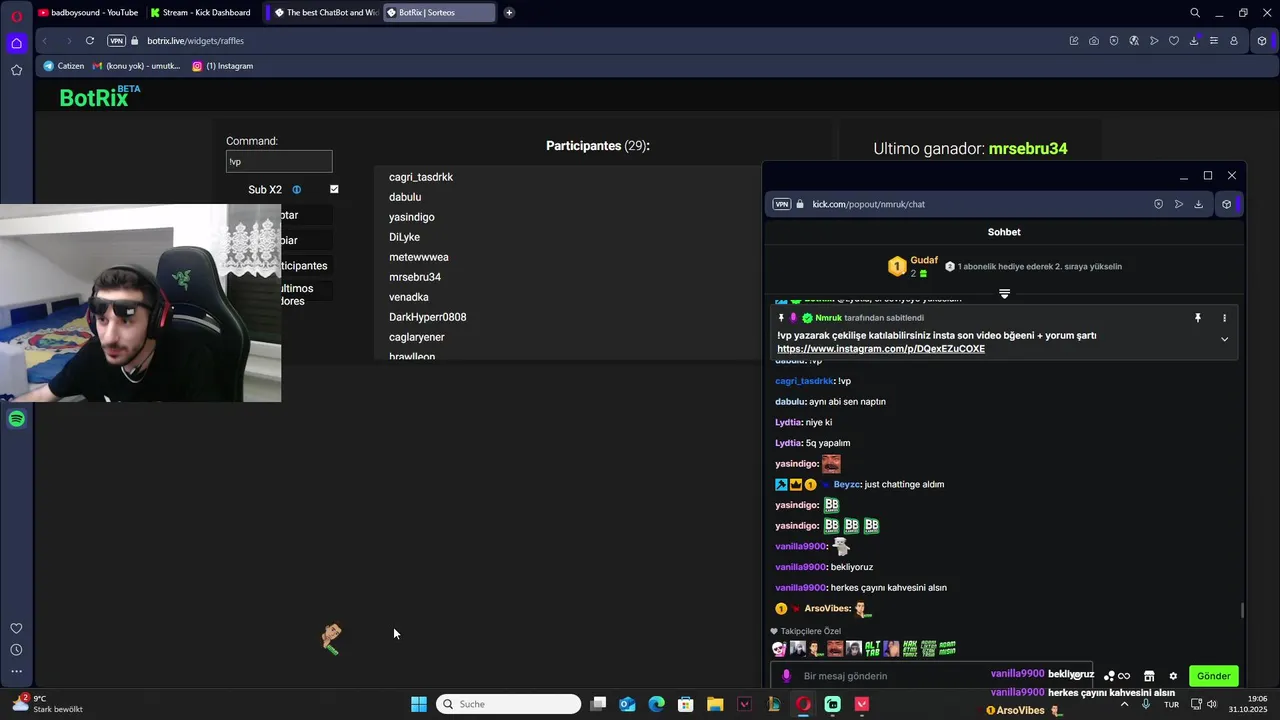Click the TUR language indicator
The image size is (1280, 720).
pyautogui.click(x=1171, y=704)
